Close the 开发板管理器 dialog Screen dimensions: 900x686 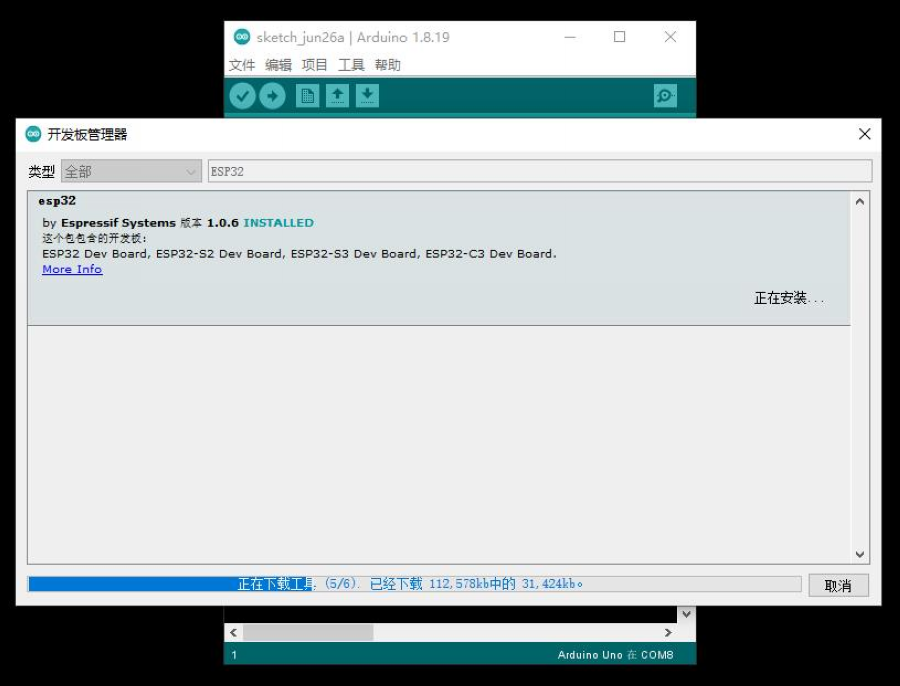(864, 134)
